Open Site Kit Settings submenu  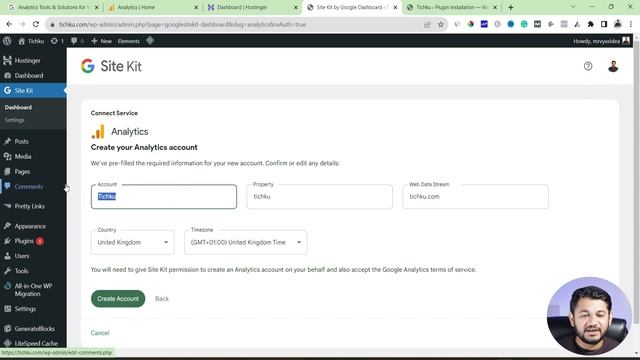click(x=15, y=120)
